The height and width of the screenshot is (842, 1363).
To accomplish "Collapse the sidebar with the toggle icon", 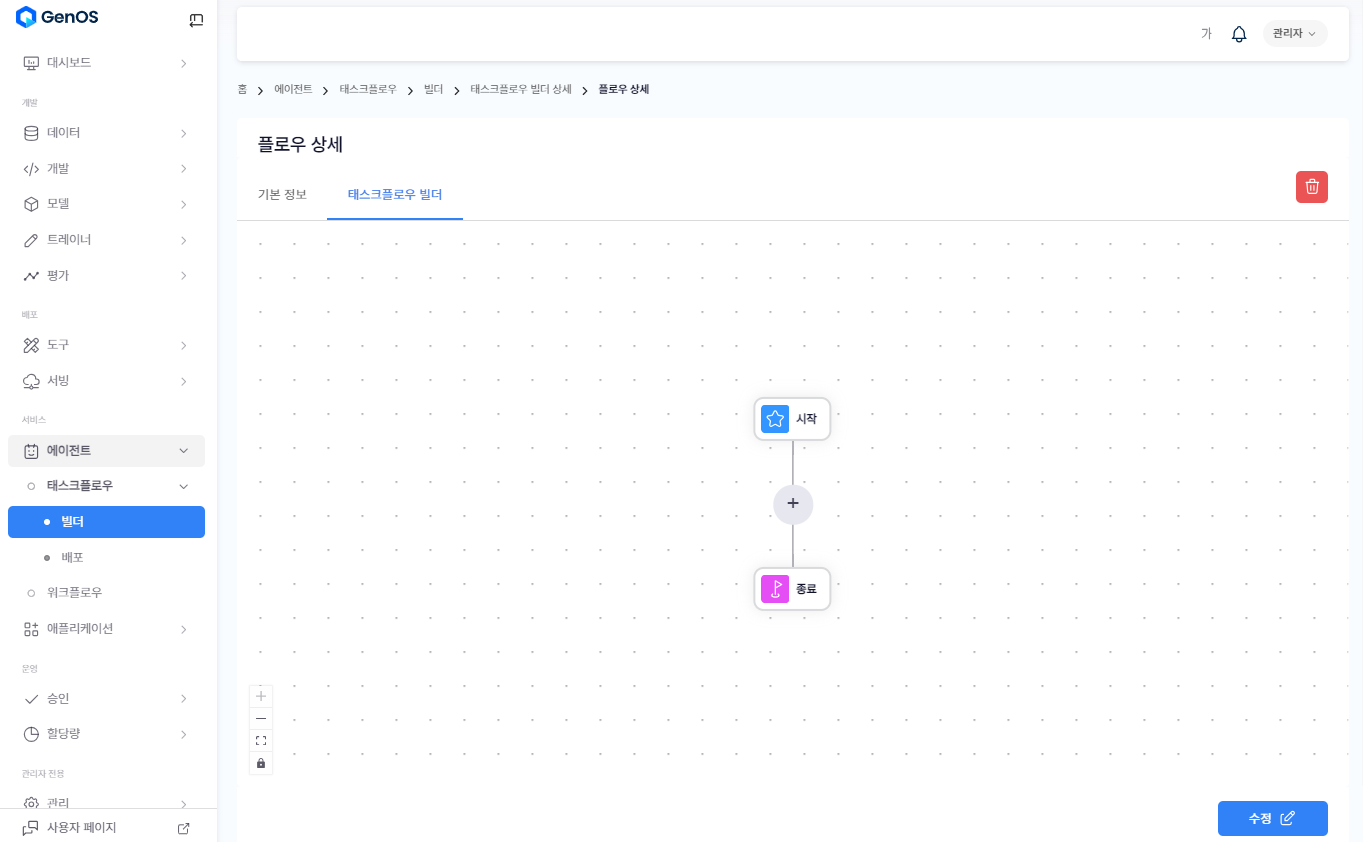I will point(196,19).
